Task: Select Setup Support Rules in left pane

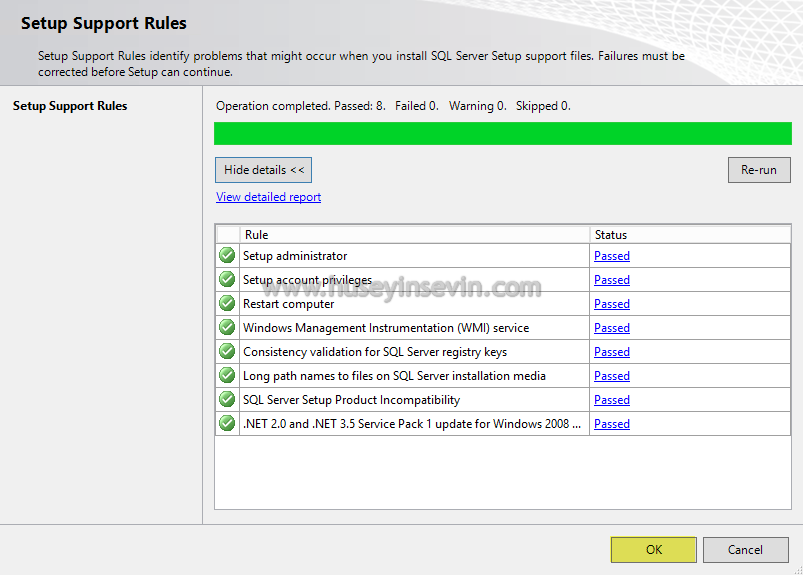Action: tap(70, 106)
